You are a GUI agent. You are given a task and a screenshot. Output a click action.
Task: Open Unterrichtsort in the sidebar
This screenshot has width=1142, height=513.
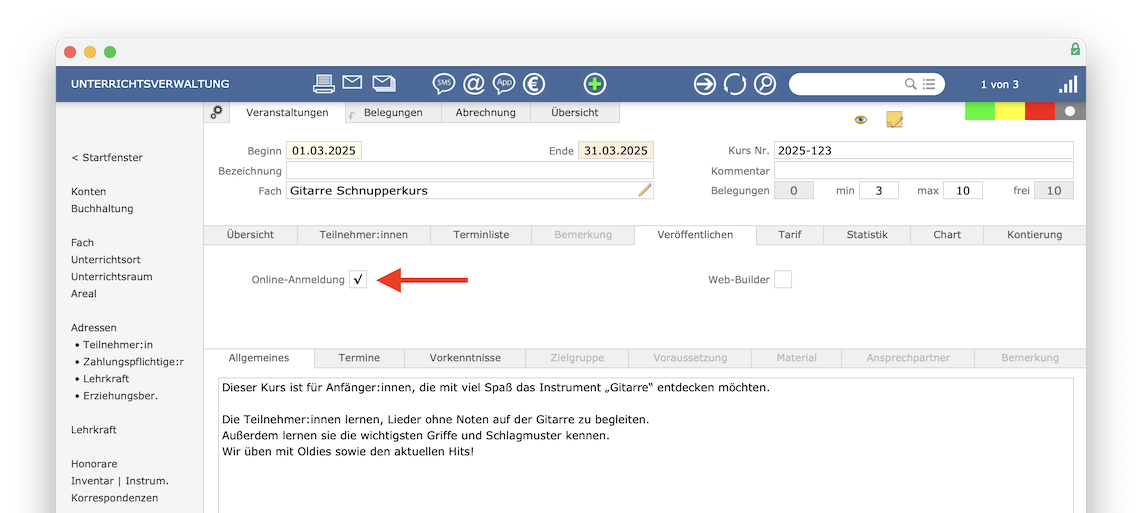click(x=106, y=259)
